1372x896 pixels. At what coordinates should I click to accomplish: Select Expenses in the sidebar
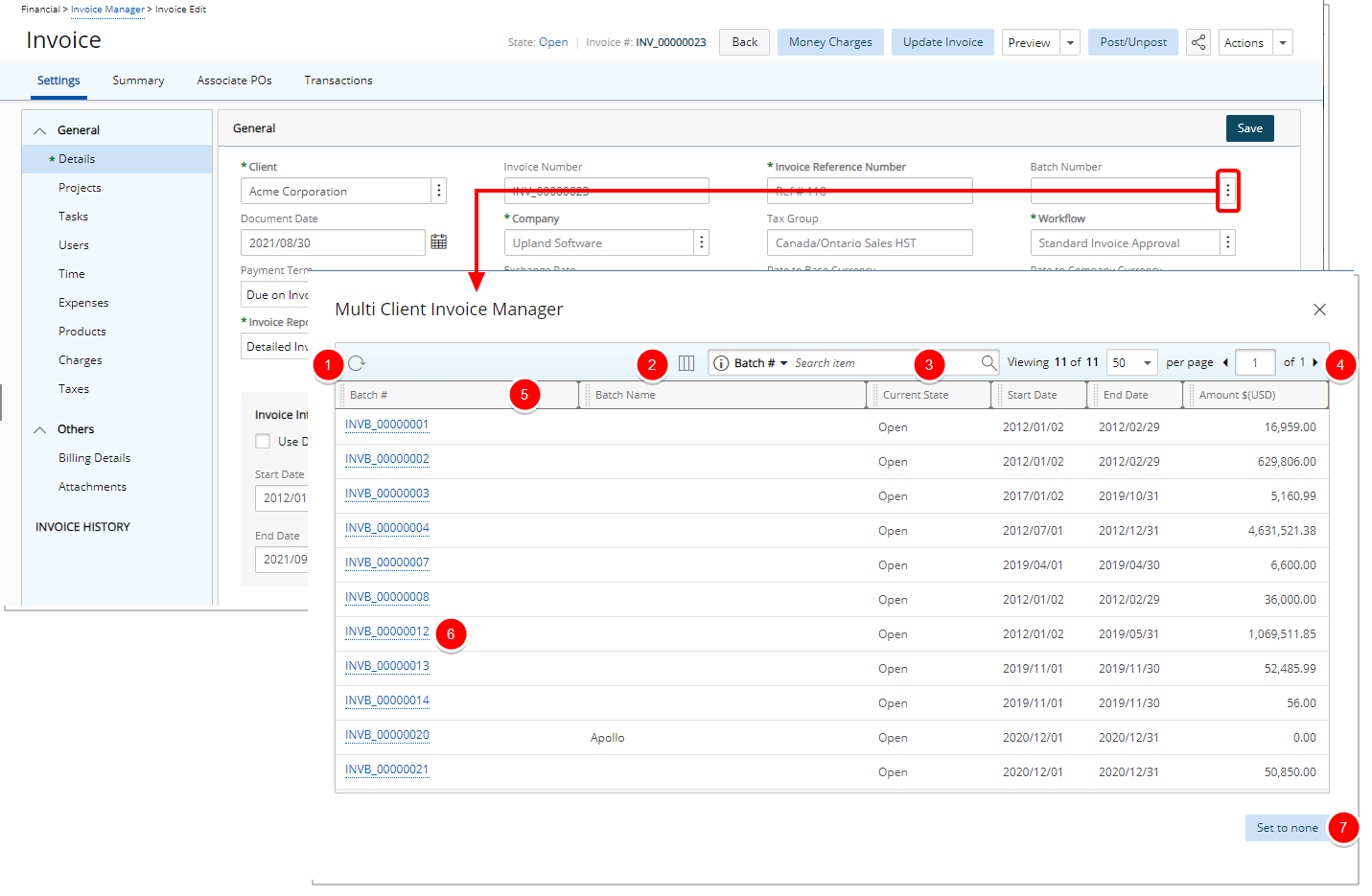pyautogui.click(x=83, y=303)
